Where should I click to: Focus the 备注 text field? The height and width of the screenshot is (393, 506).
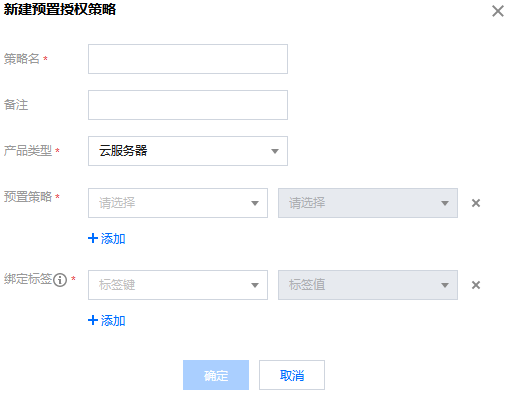188,105
